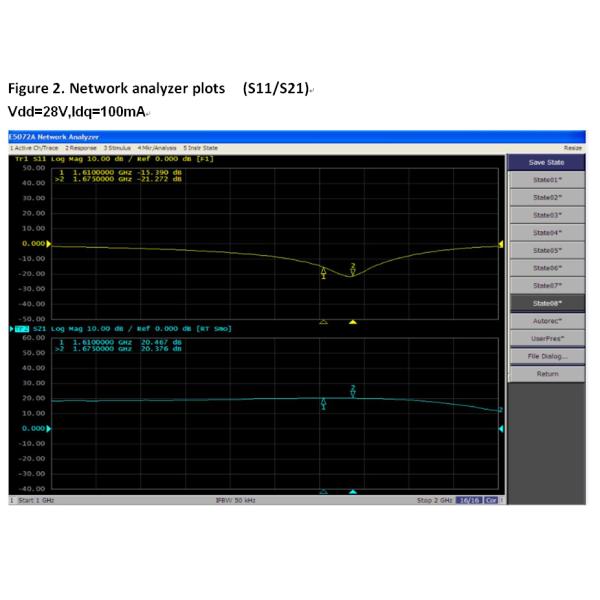Click the yellow S11 reference level arrow

tap(52, 243)
